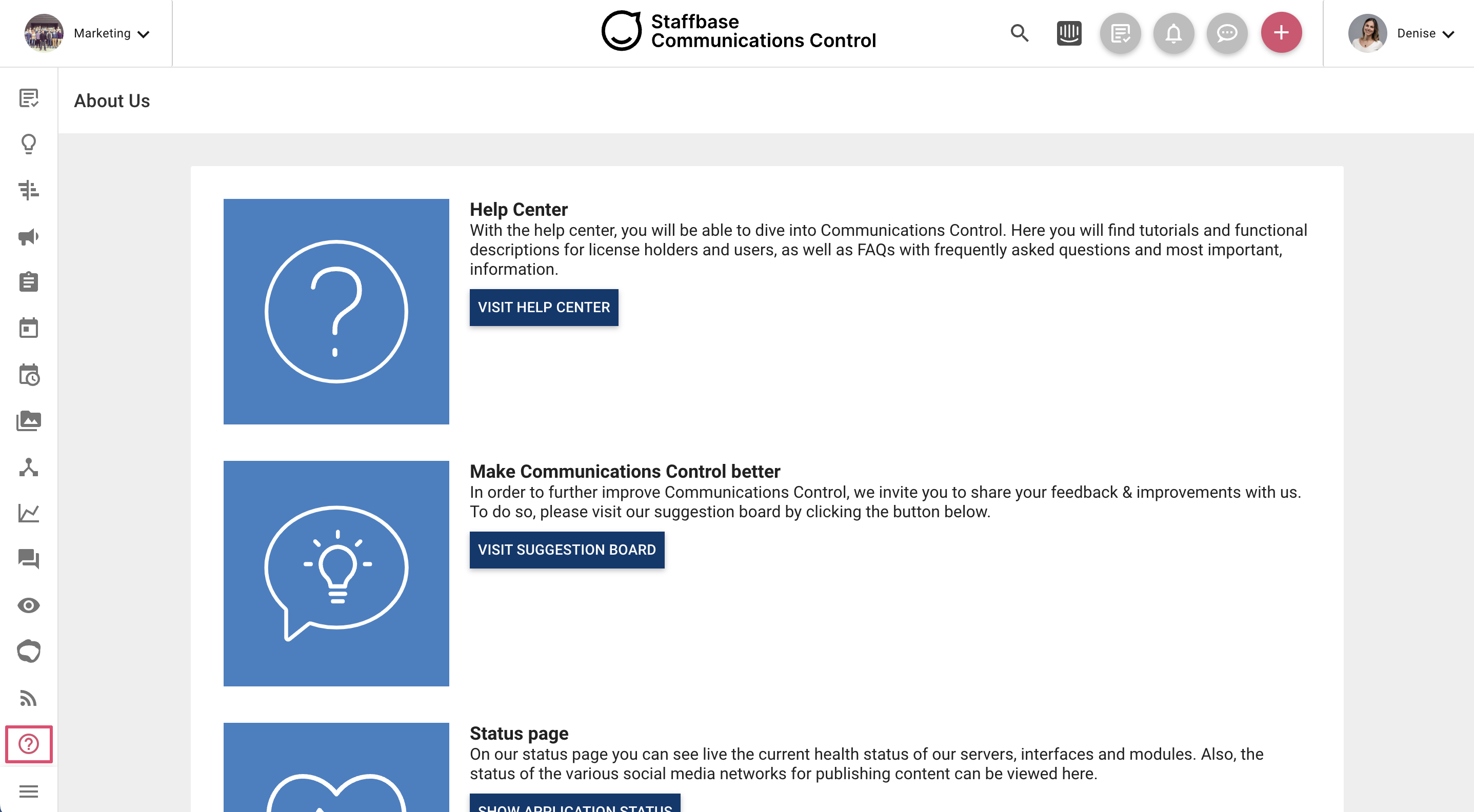This screenshot has width=1474, height=812.
Task: Click the suggestion lightbulb speech bubble tile
Action: tap(336, 574)
